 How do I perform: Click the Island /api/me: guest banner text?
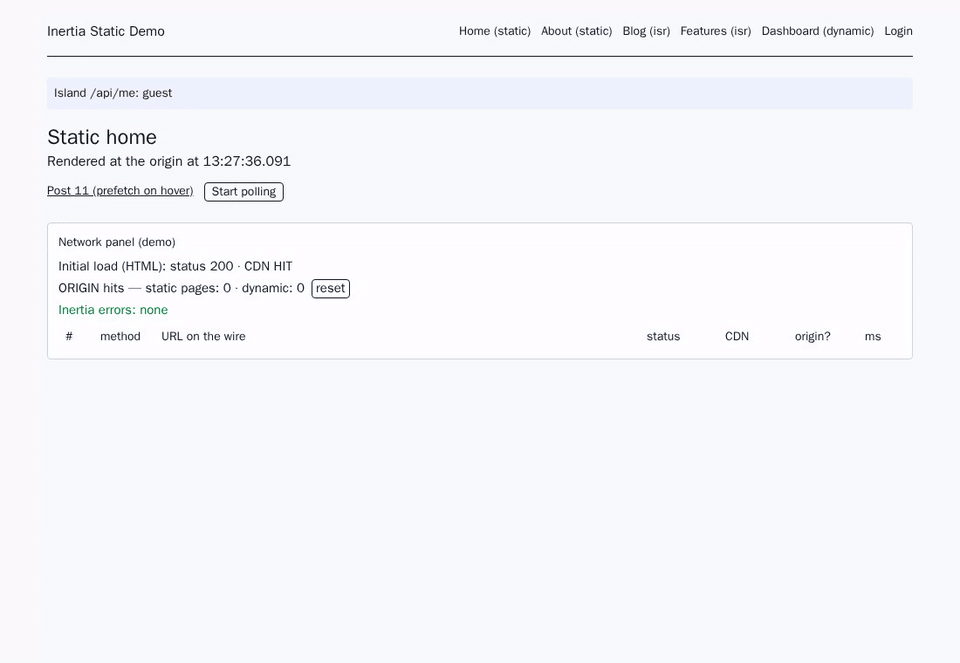113,93
